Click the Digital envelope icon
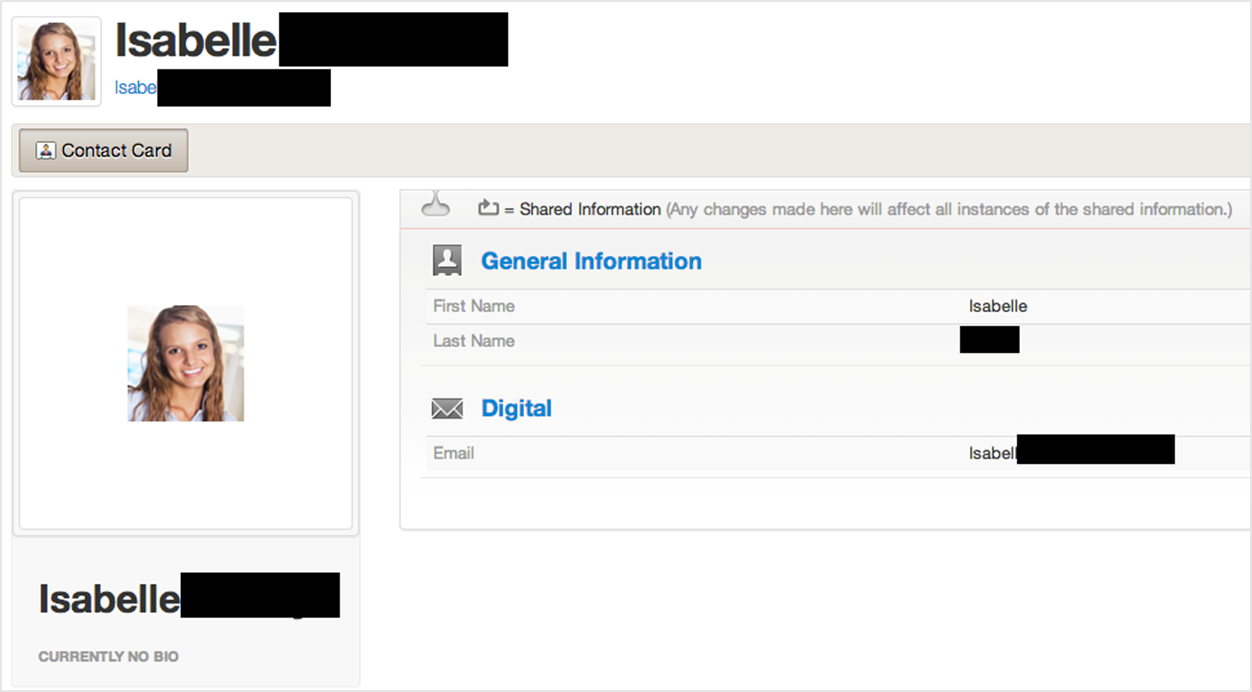Viewport: 1252px width, 692px height. [x=447, y=408]
